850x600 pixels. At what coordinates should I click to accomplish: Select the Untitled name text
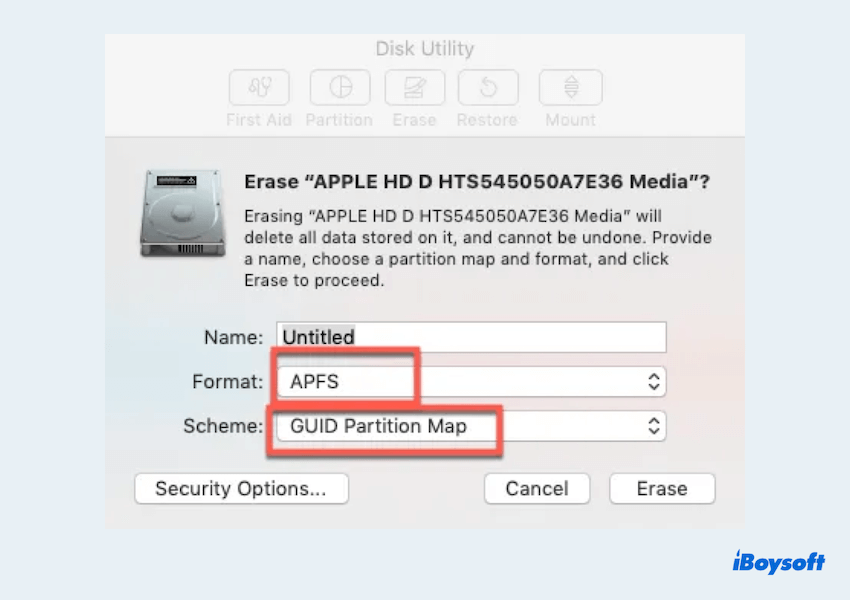[x=318, y=337]
